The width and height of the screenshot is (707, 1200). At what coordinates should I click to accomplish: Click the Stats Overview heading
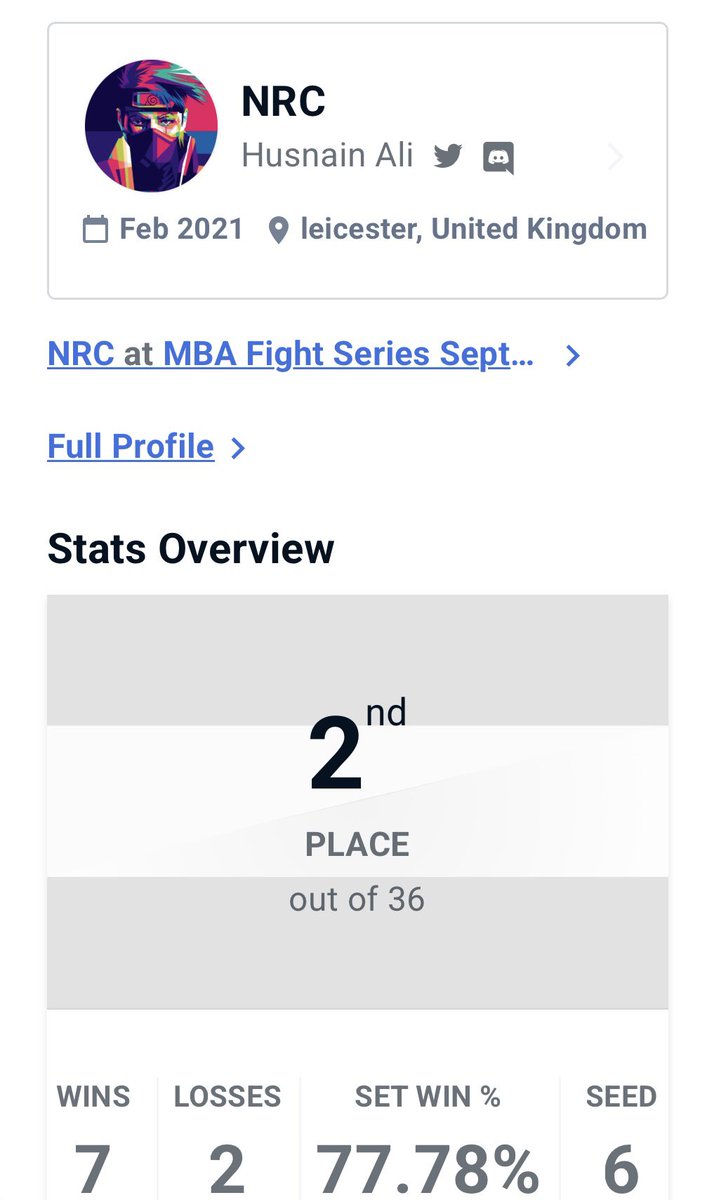click(190, 548)
